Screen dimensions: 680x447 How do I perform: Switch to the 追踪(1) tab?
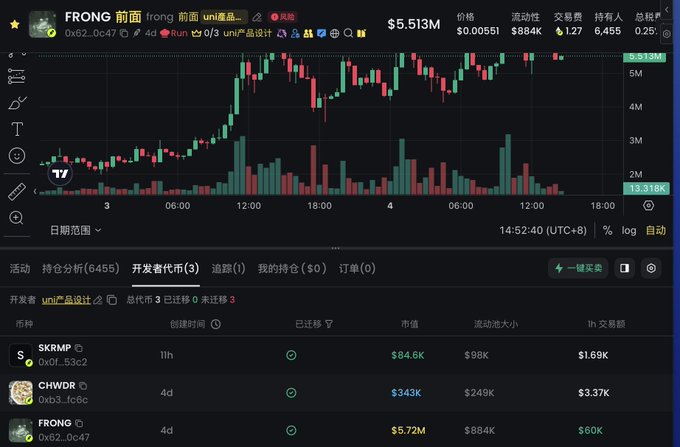tap(229, 268)
